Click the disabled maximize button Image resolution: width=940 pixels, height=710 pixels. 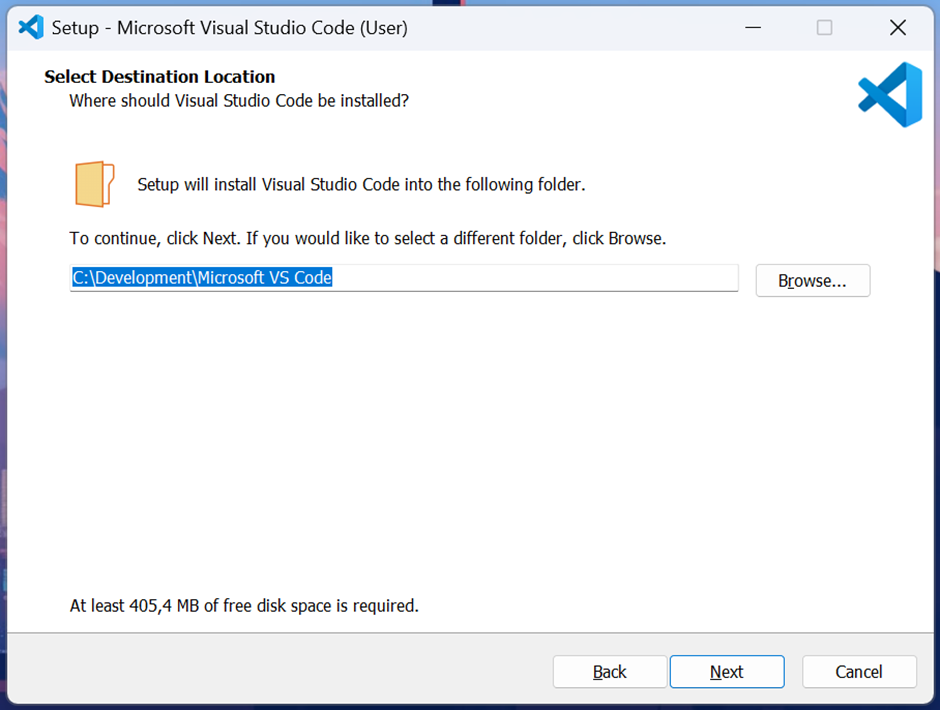click(x=824, y=27)
